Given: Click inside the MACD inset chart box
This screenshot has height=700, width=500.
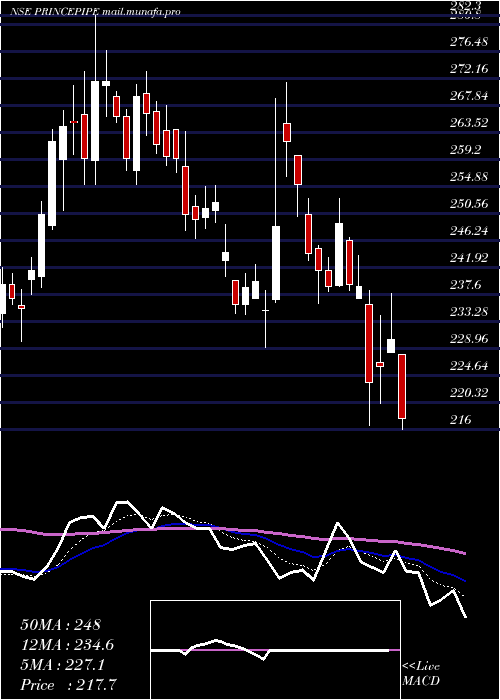Looking at the screenshot, I should (275, 650).
